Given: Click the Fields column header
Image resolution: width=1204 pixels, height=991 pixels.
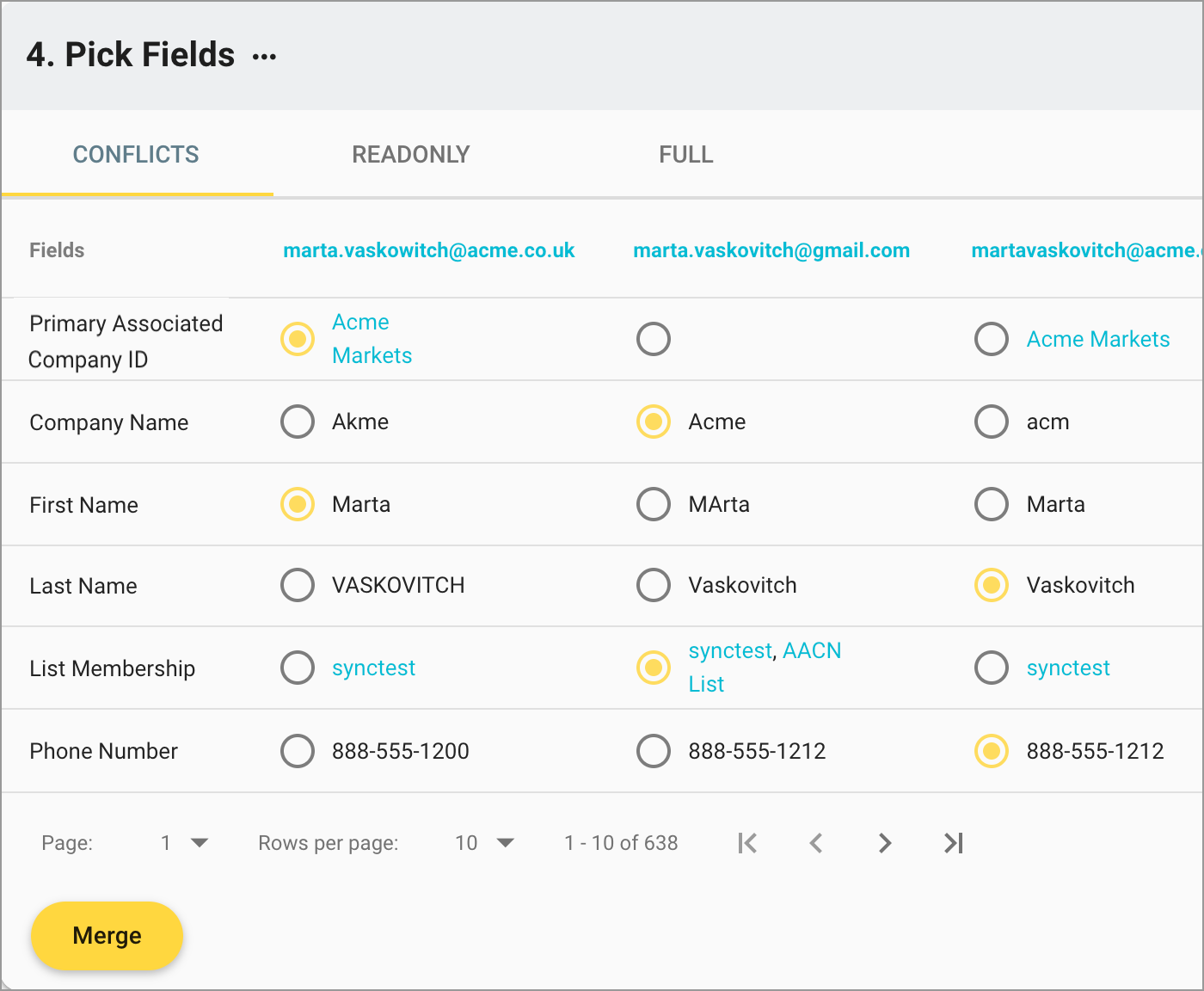Looking at the screenshot, I should (x=57, y=250).
